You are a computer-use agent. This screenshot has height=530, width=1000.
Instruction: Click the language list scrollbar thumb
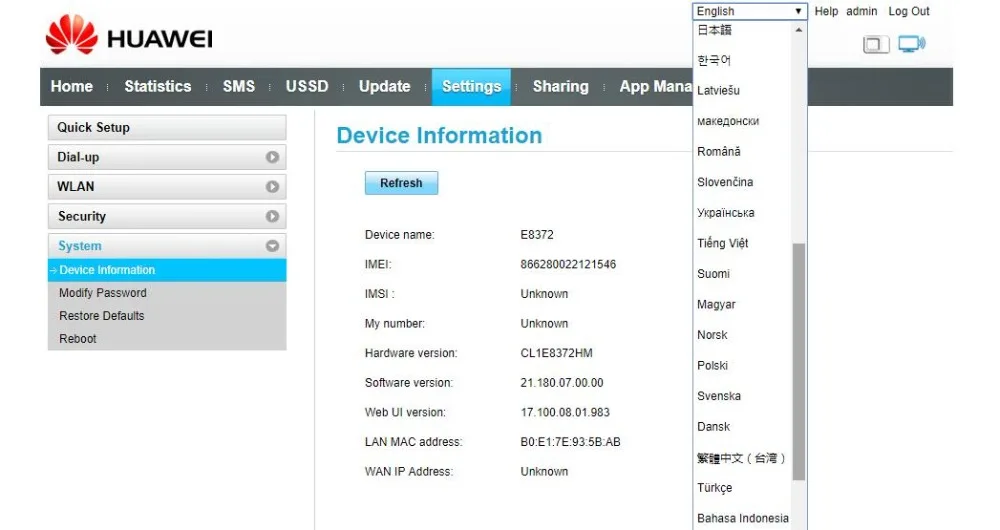click(x=798, y=362)
